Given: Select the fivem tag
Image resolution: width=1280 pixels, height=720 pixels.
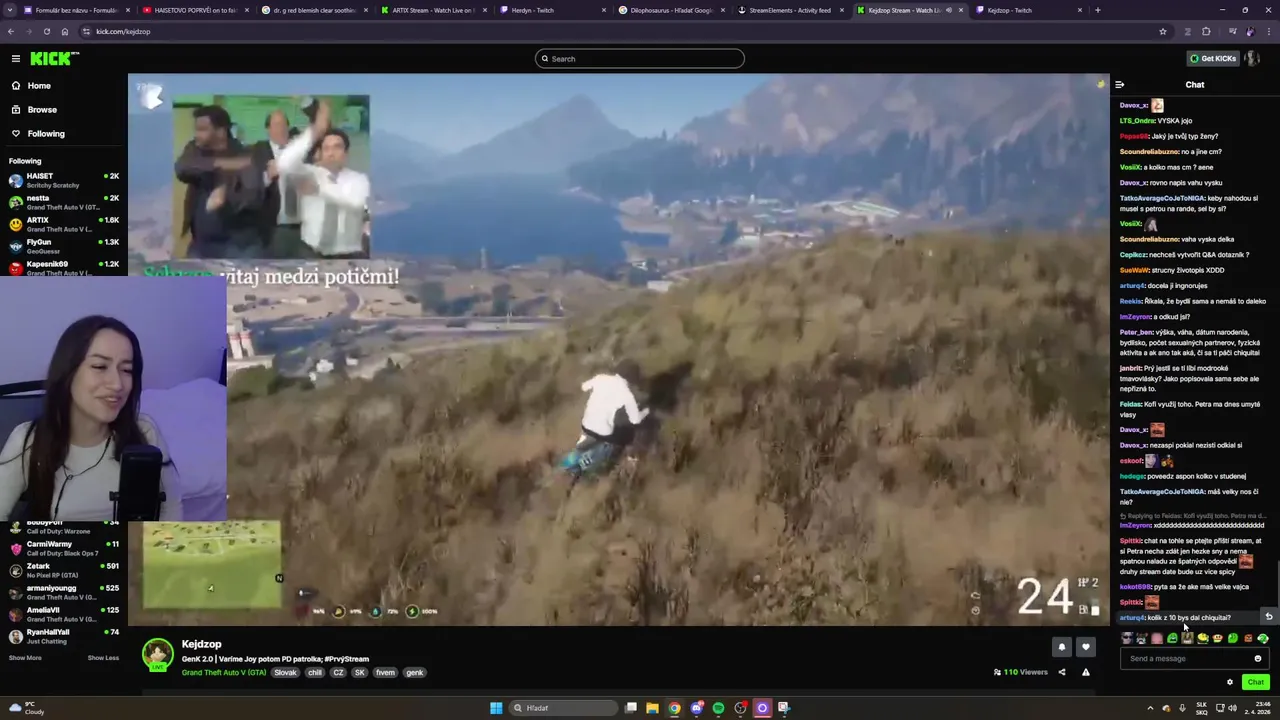Looking at the screenshot, I should pyautogui.click(x=385, y=673).
